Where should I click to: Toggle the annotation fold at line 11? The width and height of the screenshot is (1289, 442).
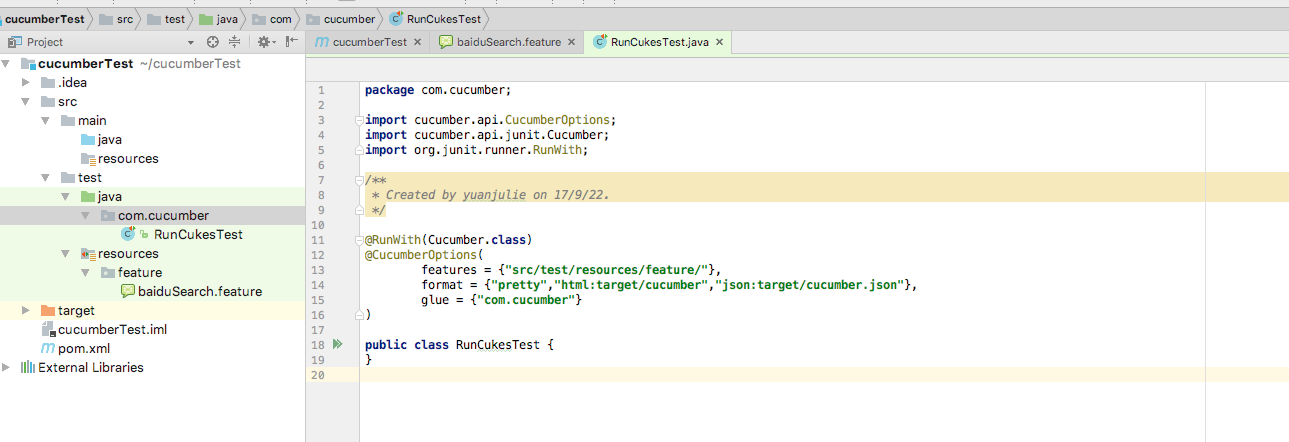point(359,240)
